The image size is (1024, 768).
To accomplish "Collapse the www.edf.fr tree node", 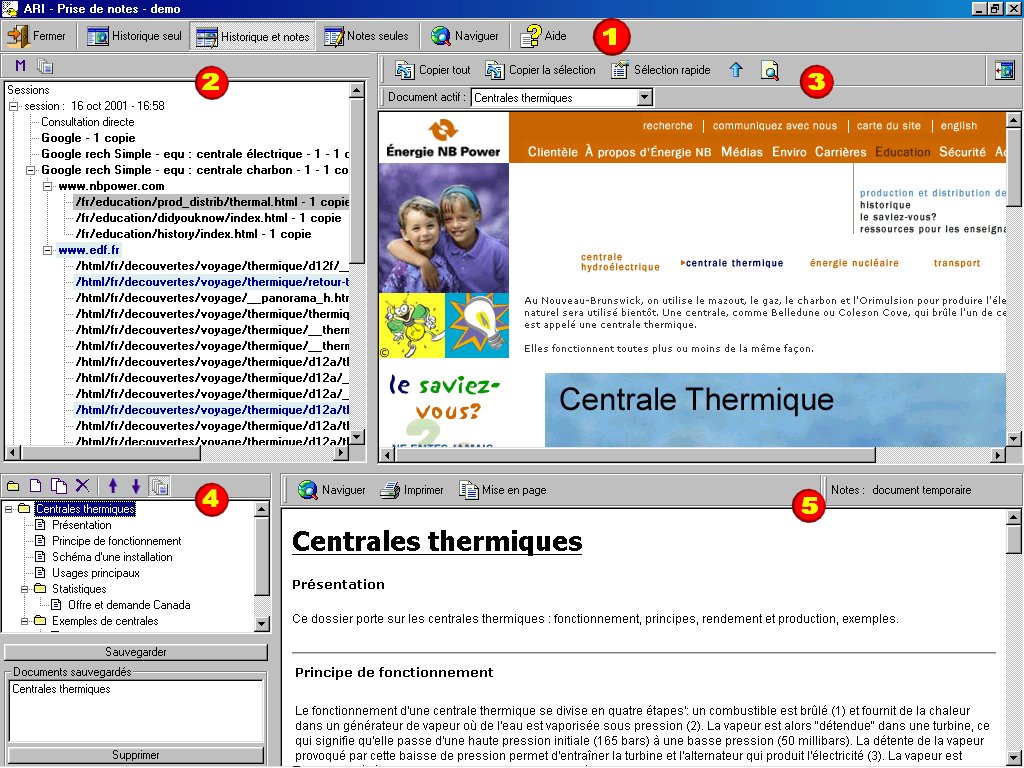I will click(x=47, y=250).
